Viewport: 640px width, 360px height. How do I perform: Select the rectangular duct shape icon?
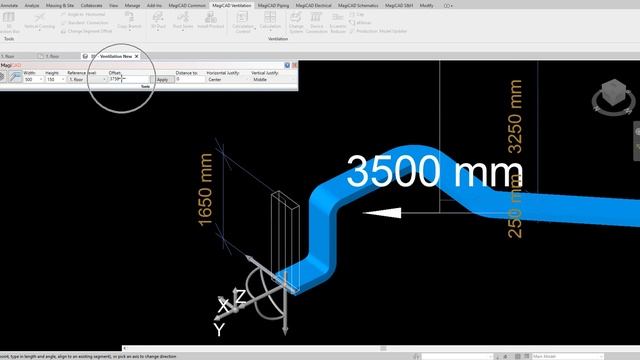16,77
